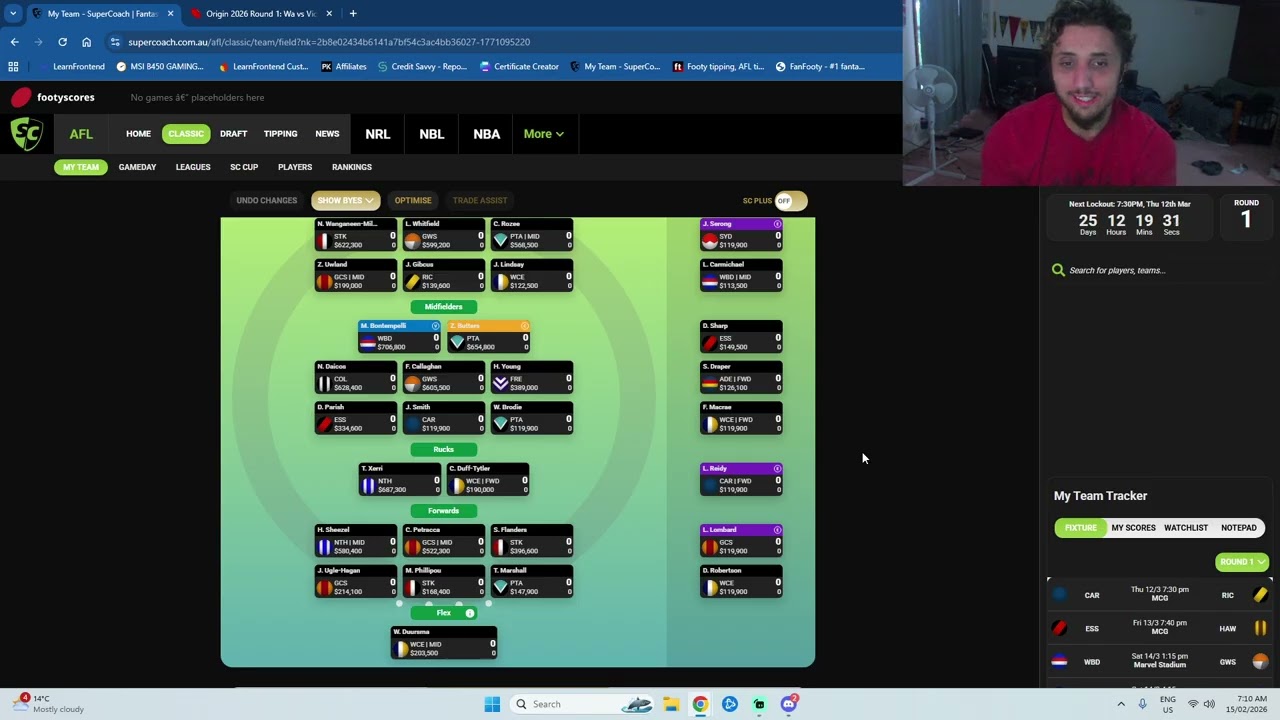
Task: Click the Trade Assist button
Action: [x=480, y=201]
